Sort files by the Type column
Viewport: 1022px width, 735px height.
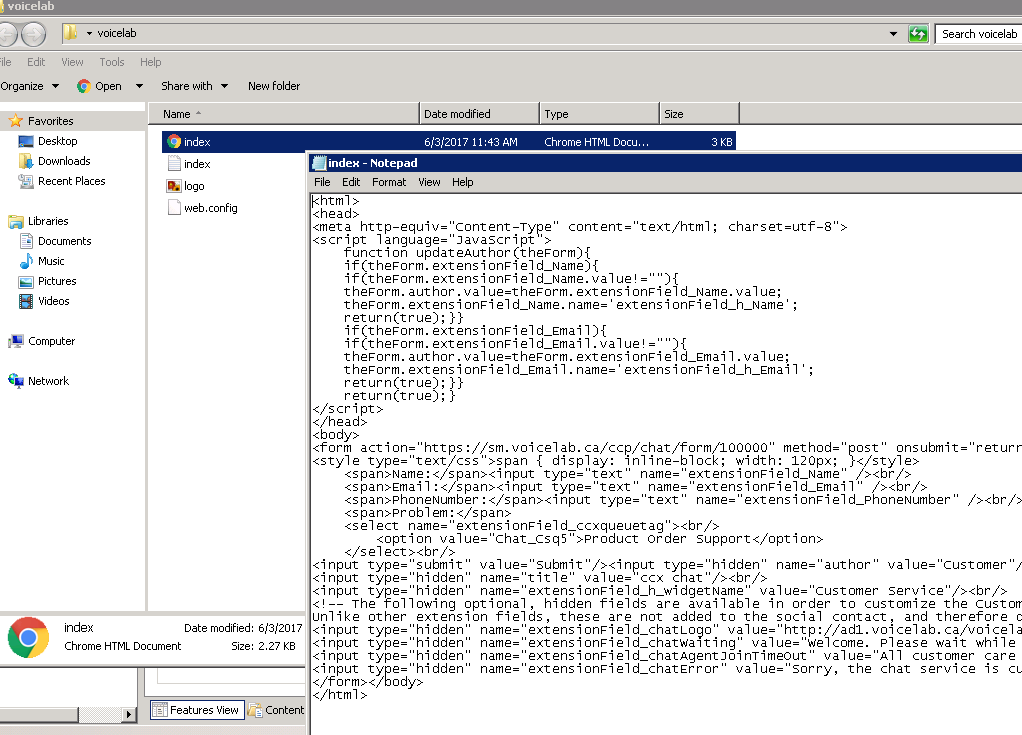[600, 113]
